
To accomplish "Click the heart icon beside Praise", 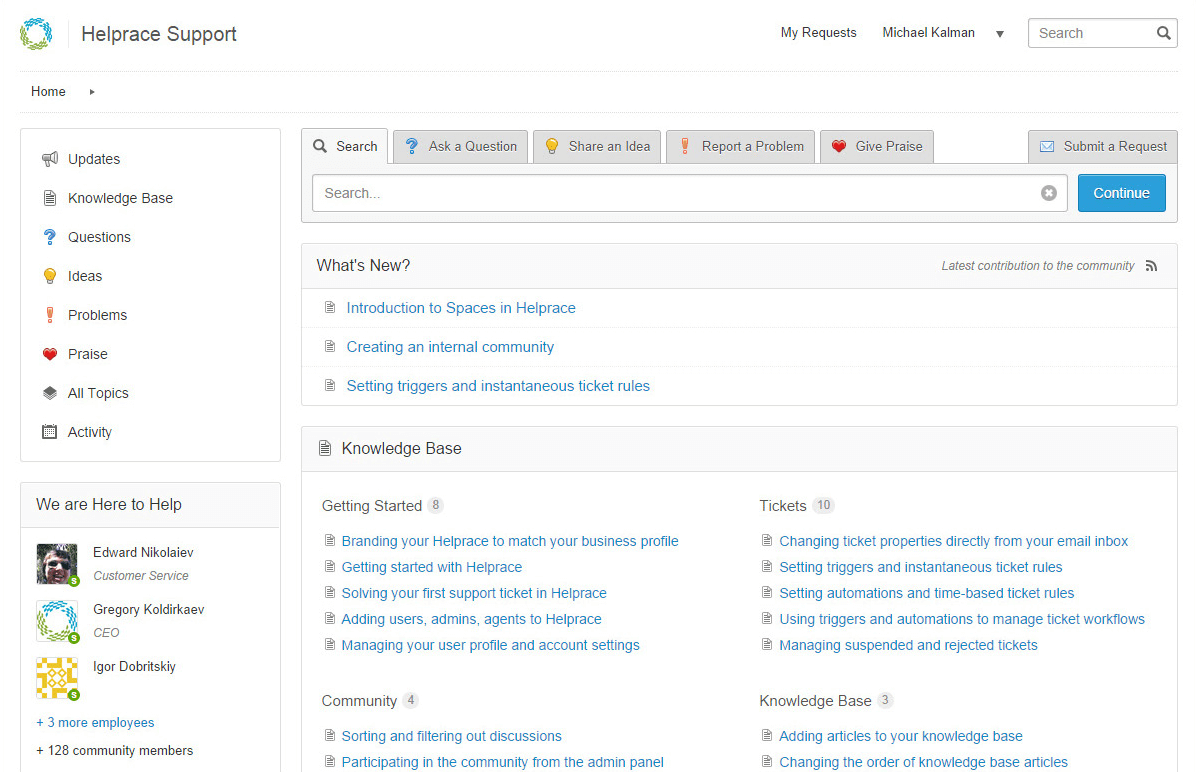I will click(50, 354).
